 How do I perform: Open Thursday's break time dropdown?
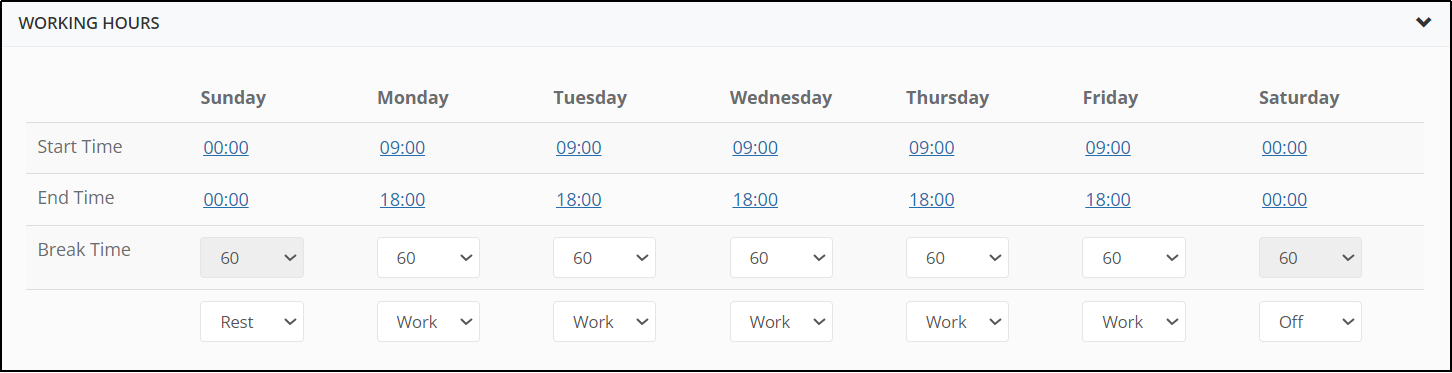957,258
